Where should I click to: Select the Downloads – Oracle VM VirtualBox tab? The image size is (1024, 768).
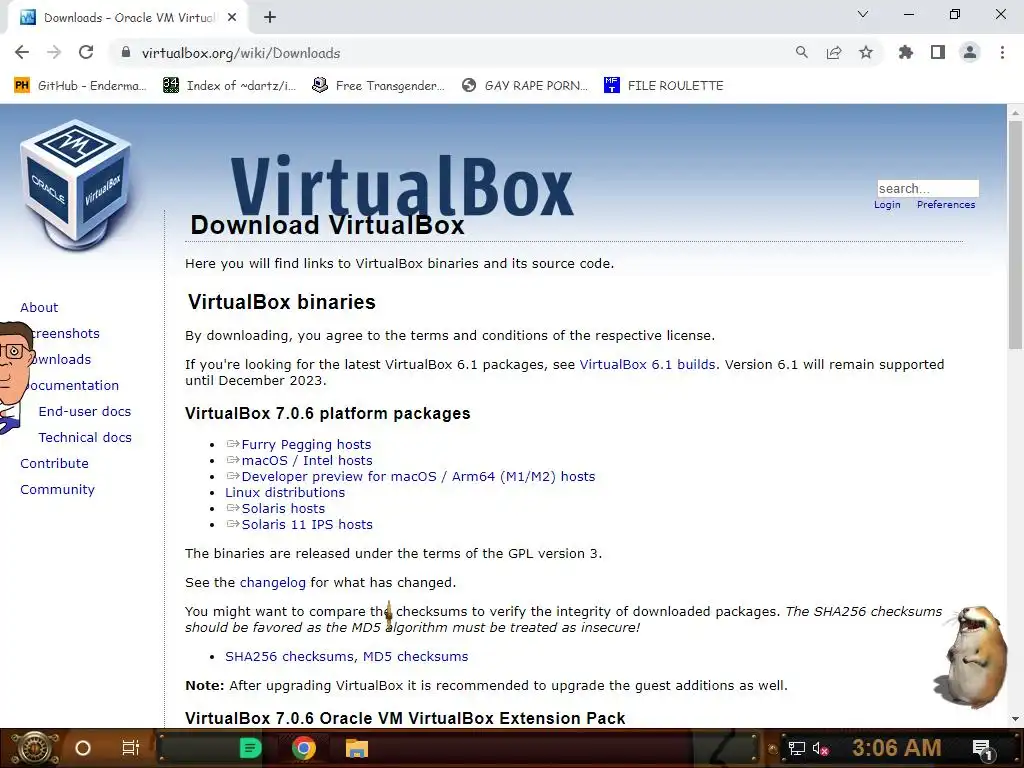click(x=127, y=18)
